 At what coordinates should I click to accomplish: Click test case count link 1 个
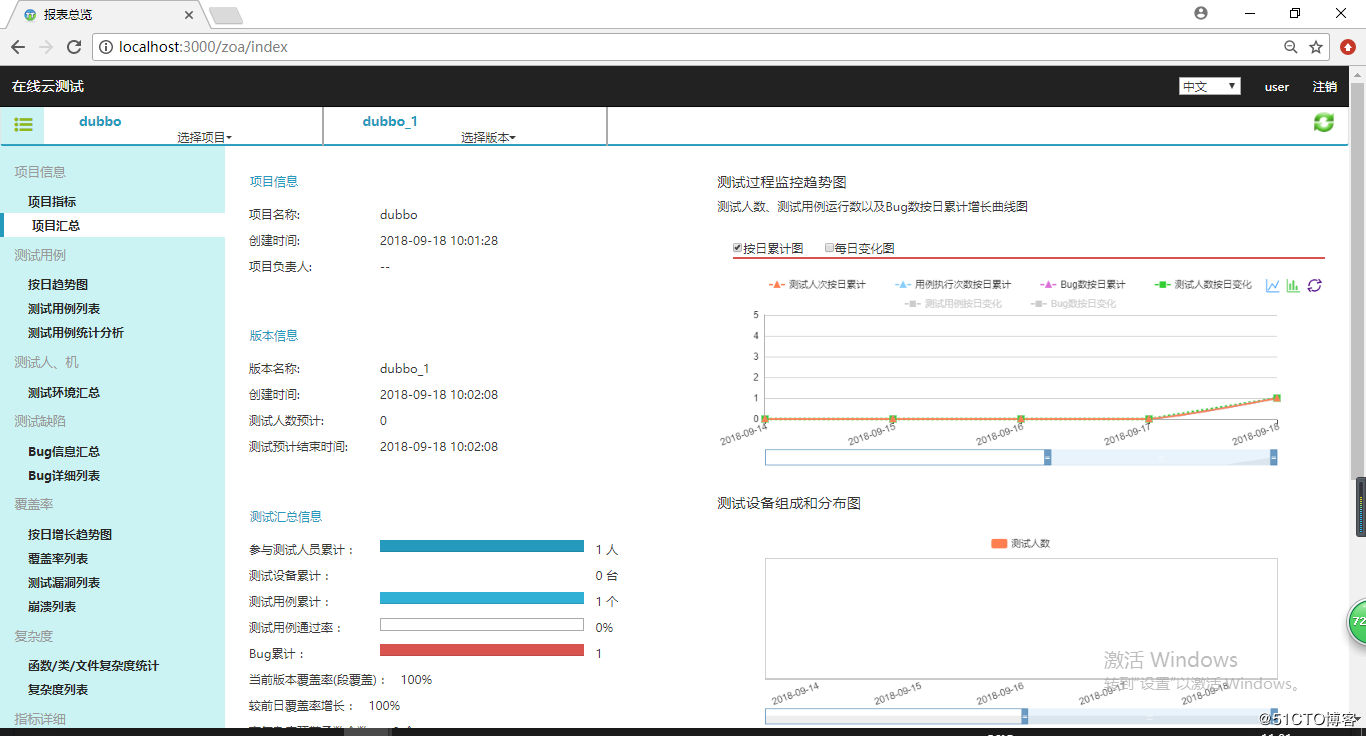point(607,602)
